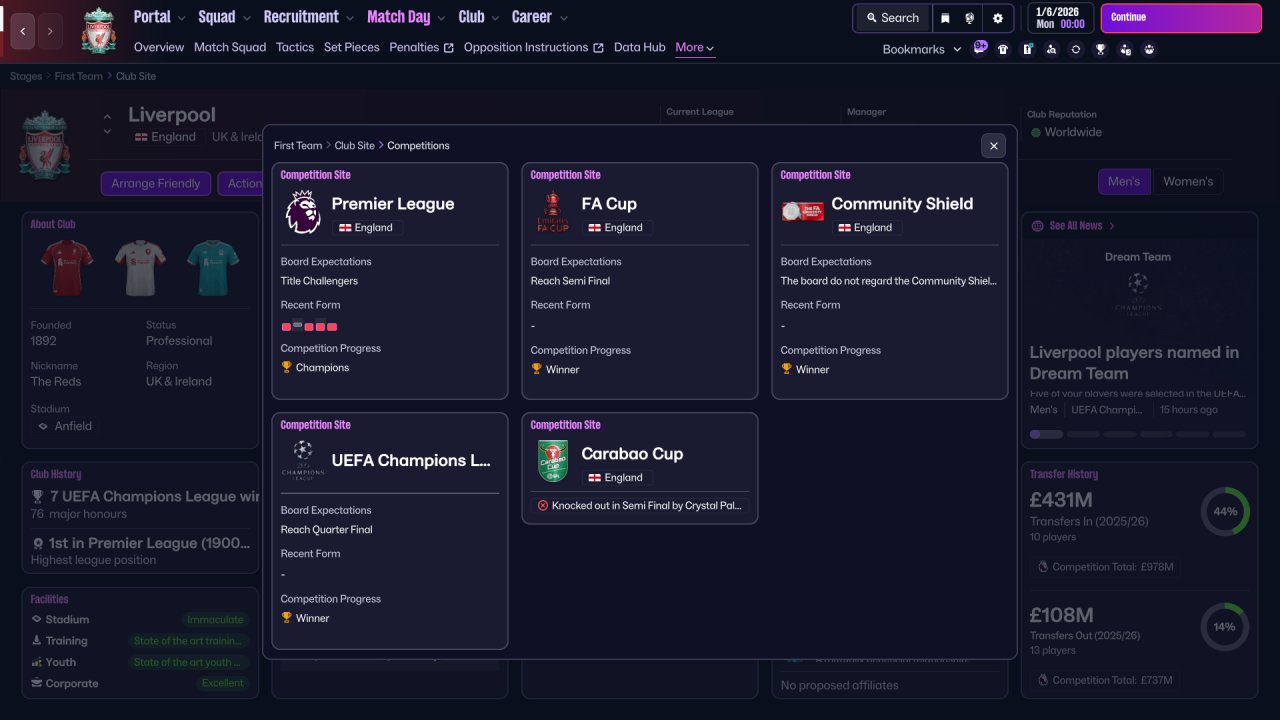Open the Tactics tab
The height and width of the screenshot is (720, 1280).
[295, 47]
